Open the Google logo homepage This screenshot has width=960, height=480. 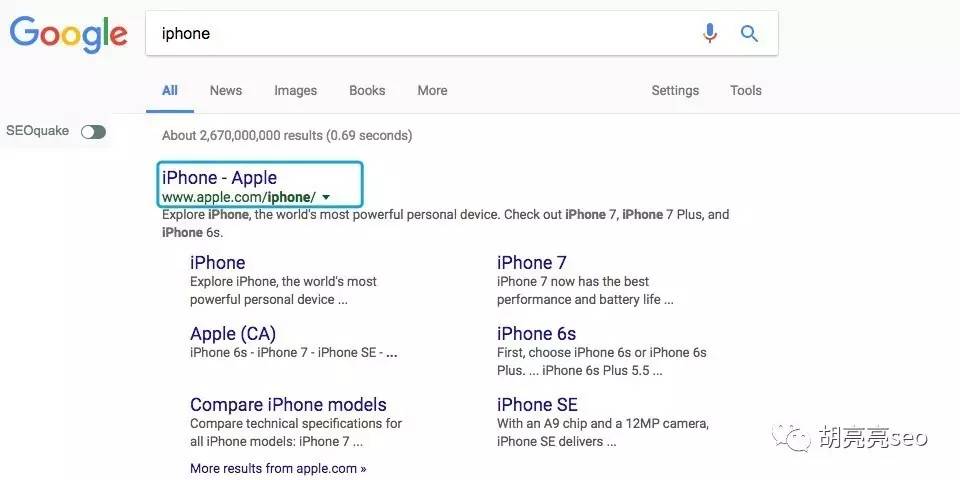69,35
